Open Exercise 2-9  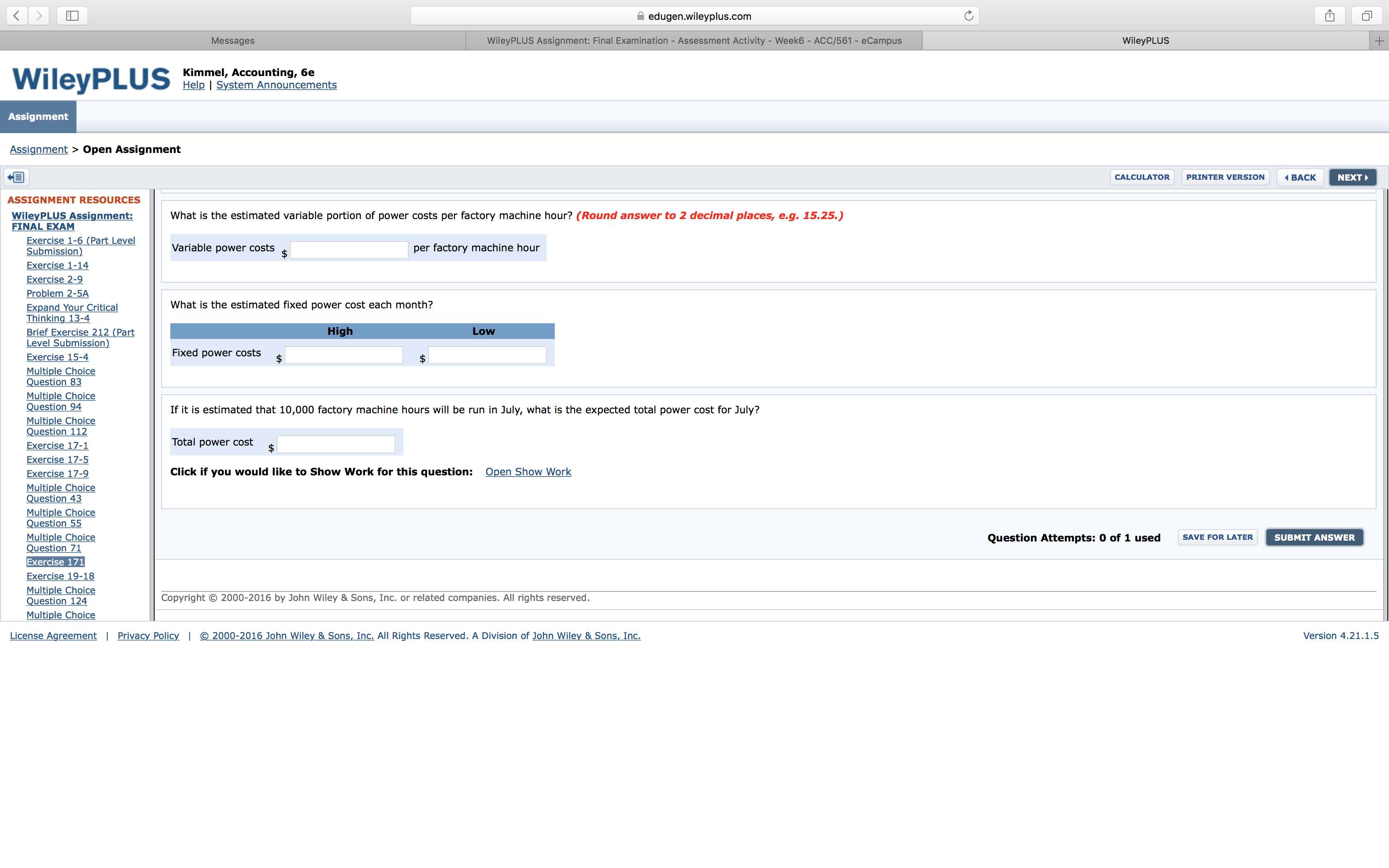click(55, 279)
